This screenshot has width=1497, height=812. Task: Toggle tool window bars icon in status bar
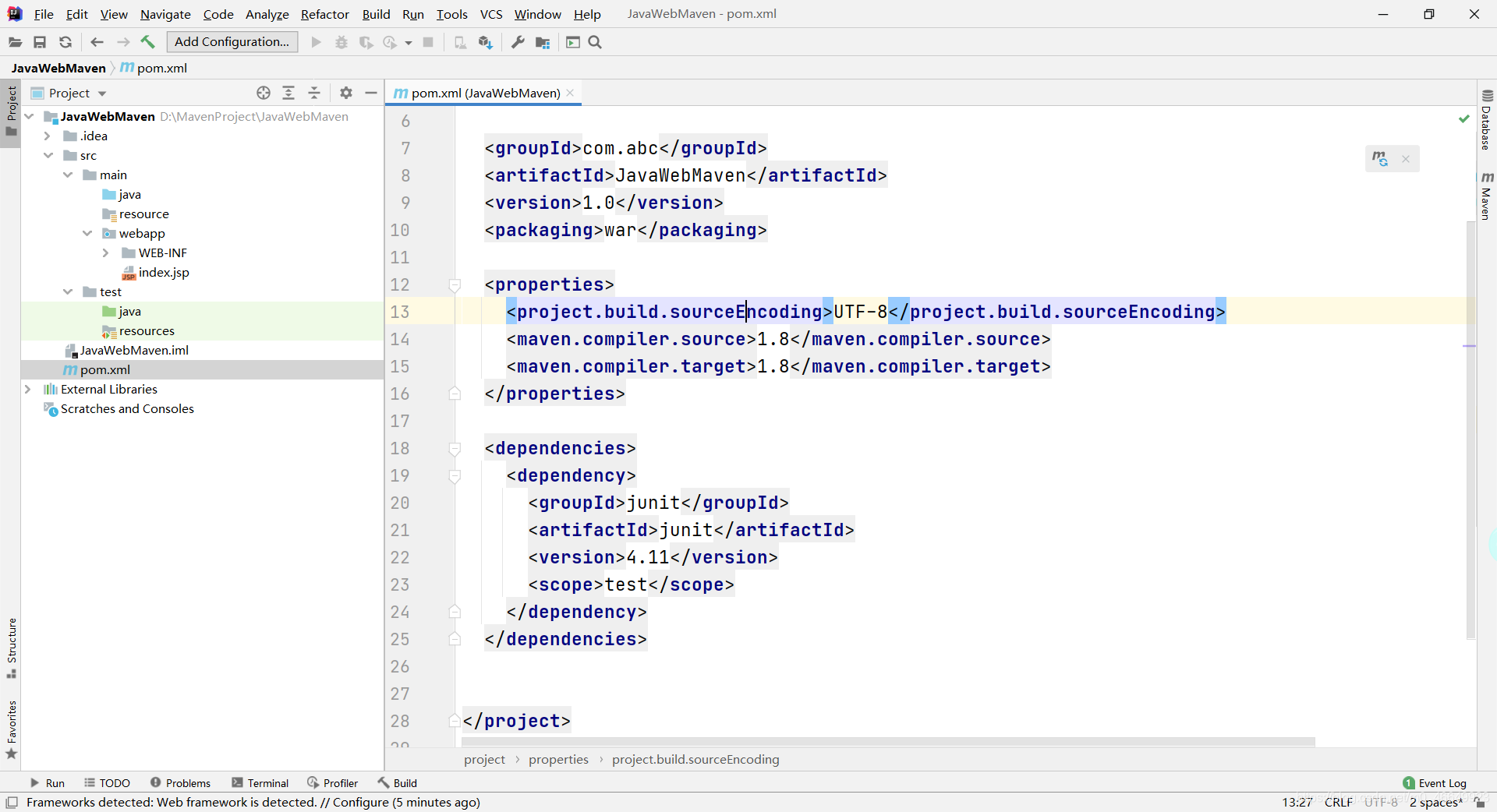coord(12,802)
